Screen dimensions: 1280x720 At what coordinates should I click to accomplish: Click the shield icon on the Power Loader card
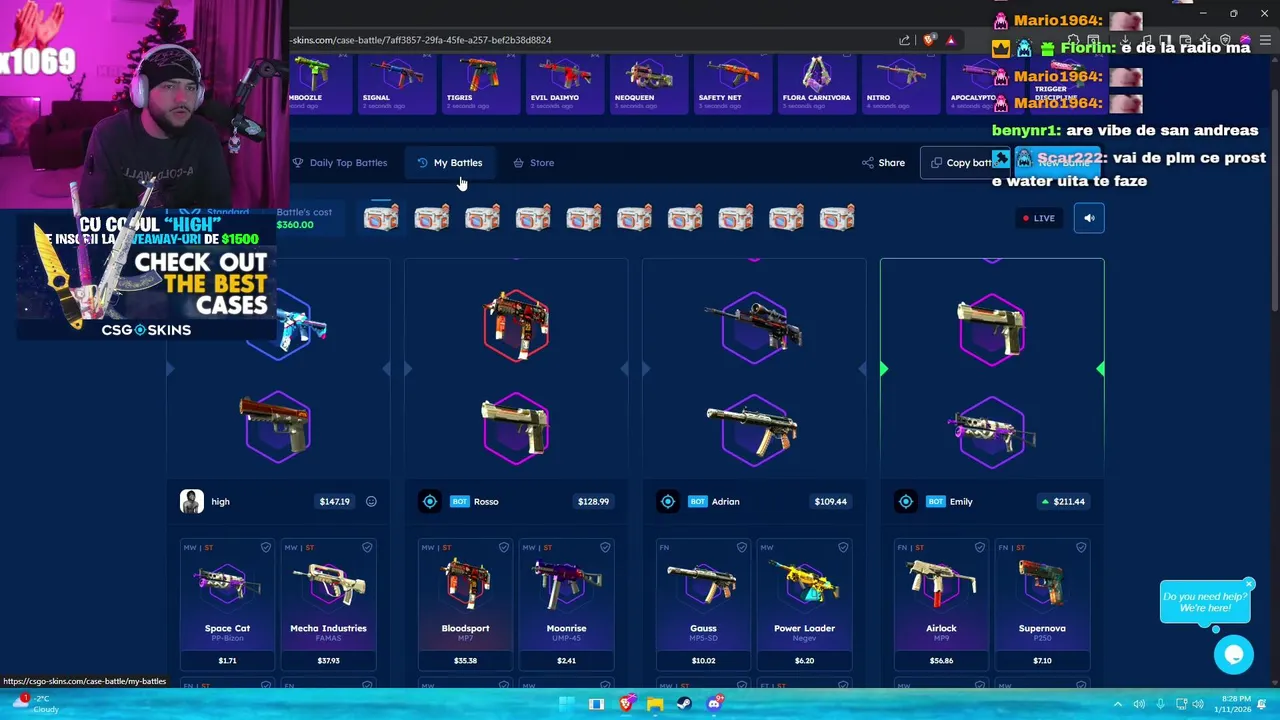pos(843,547)
